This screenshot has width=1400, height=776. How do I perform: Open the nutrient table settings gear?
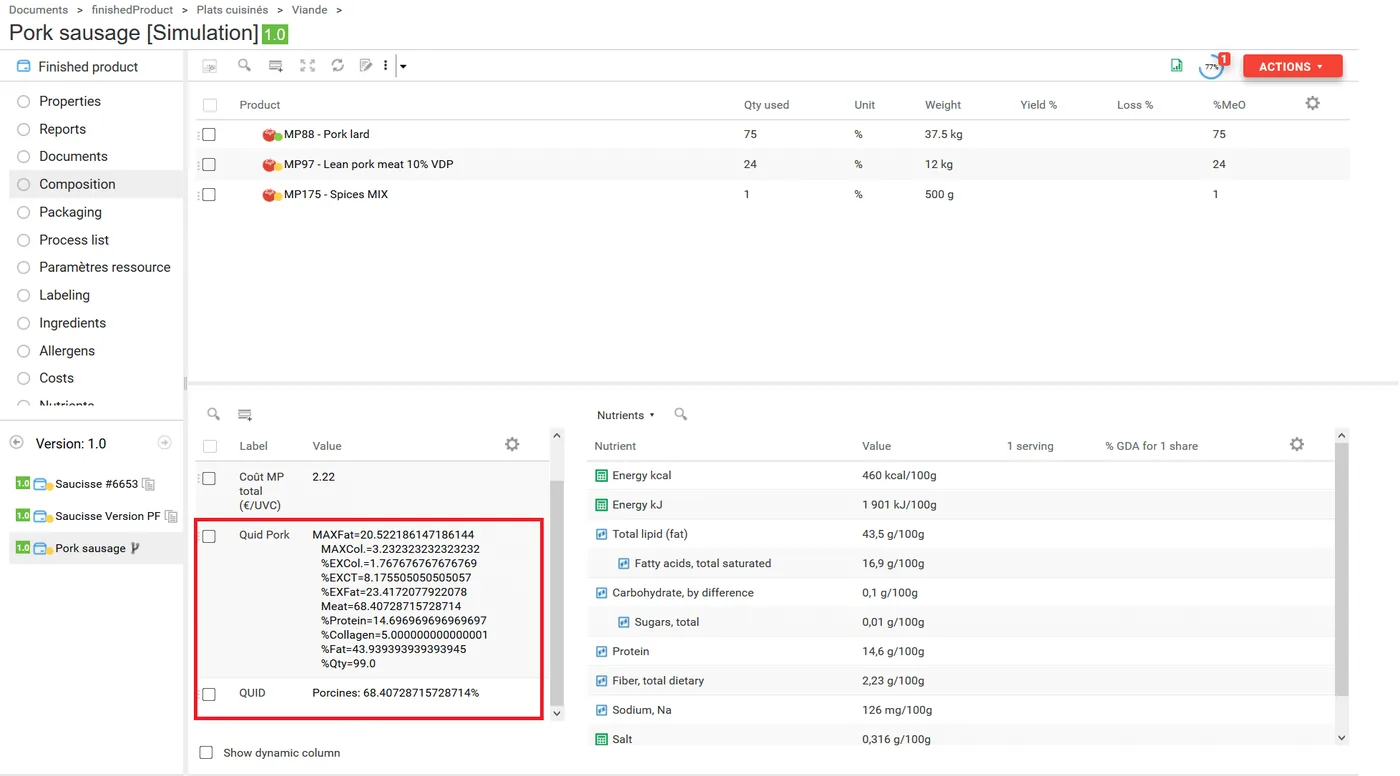[1297, 444]
